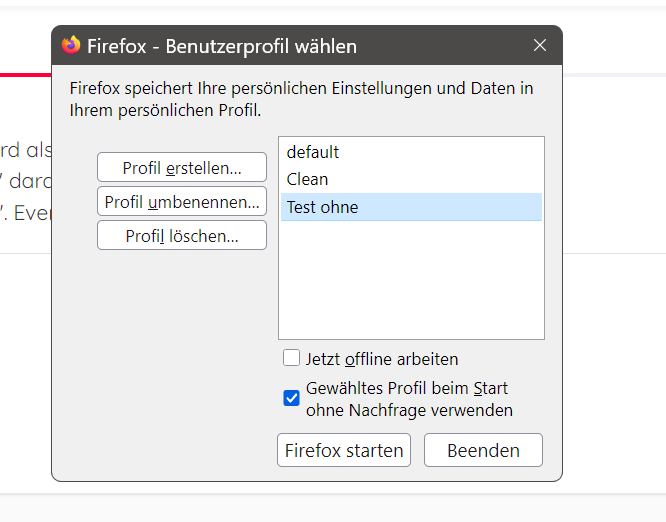Select the Test ohne profile
666x522 pixels.
411,207
